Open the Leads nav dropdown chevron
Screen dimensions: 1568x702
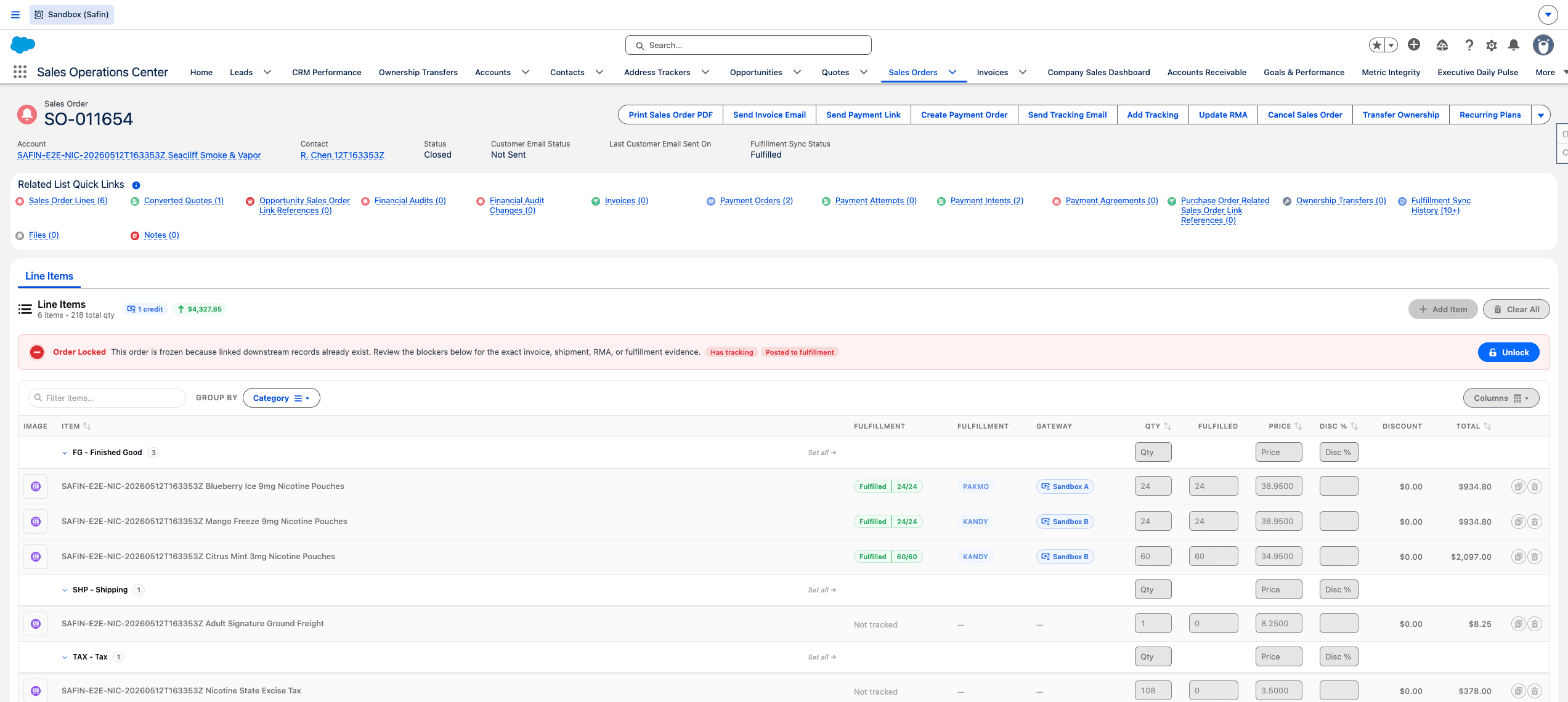point(267,72)
